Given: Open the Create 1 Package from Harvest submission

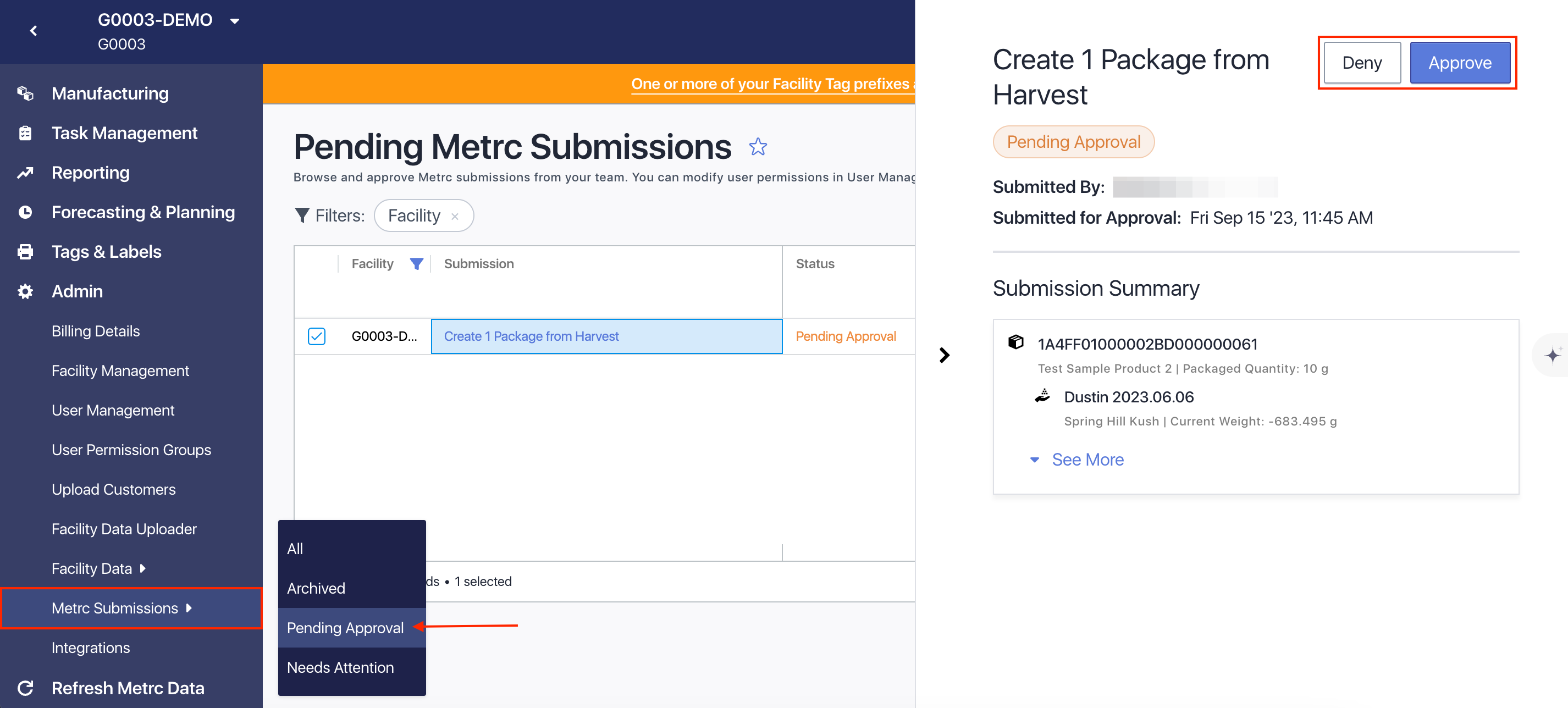Looking at the screenshot, I should pyautogui.click(x=532, y=336).
